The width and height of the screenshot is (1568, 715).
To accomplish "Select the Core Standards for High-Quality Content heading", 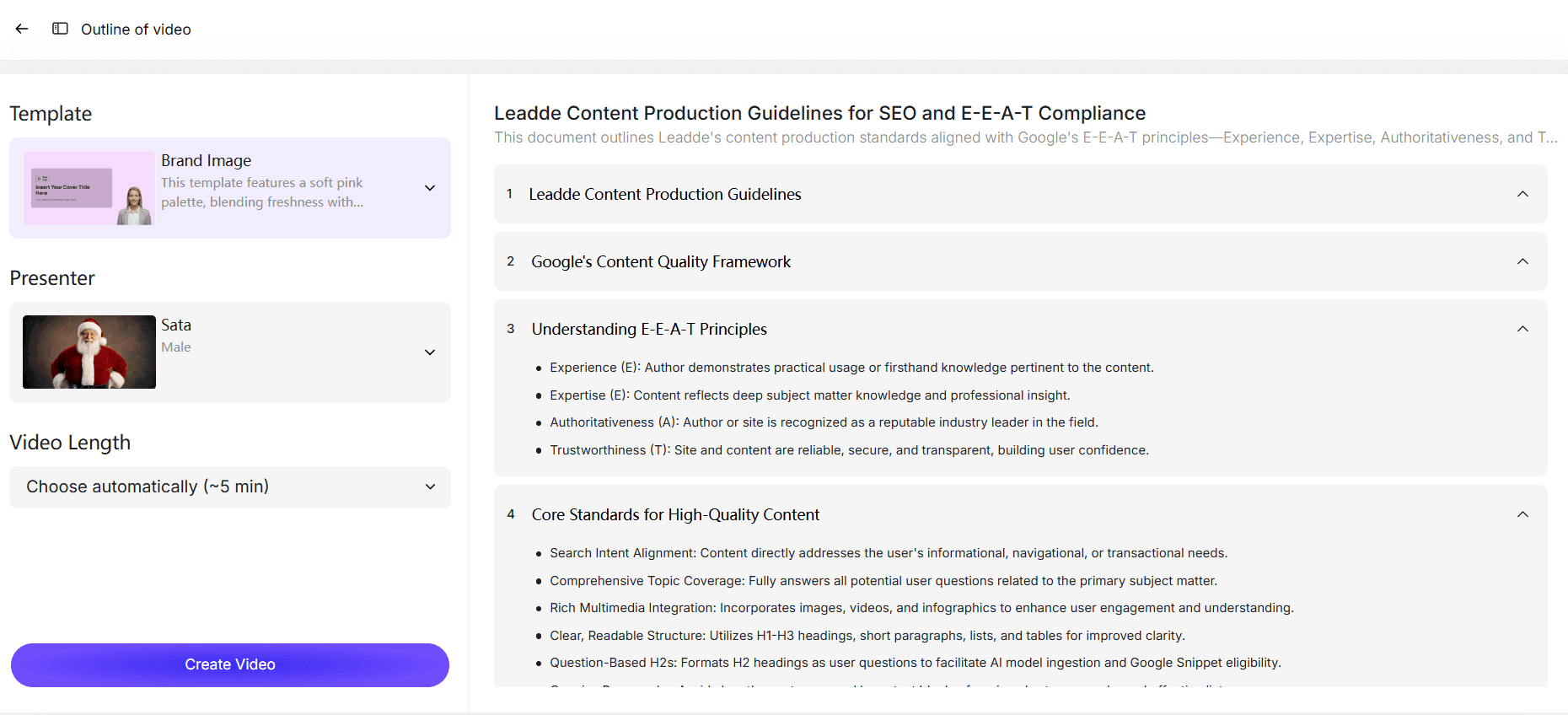I will click(675, 514).
